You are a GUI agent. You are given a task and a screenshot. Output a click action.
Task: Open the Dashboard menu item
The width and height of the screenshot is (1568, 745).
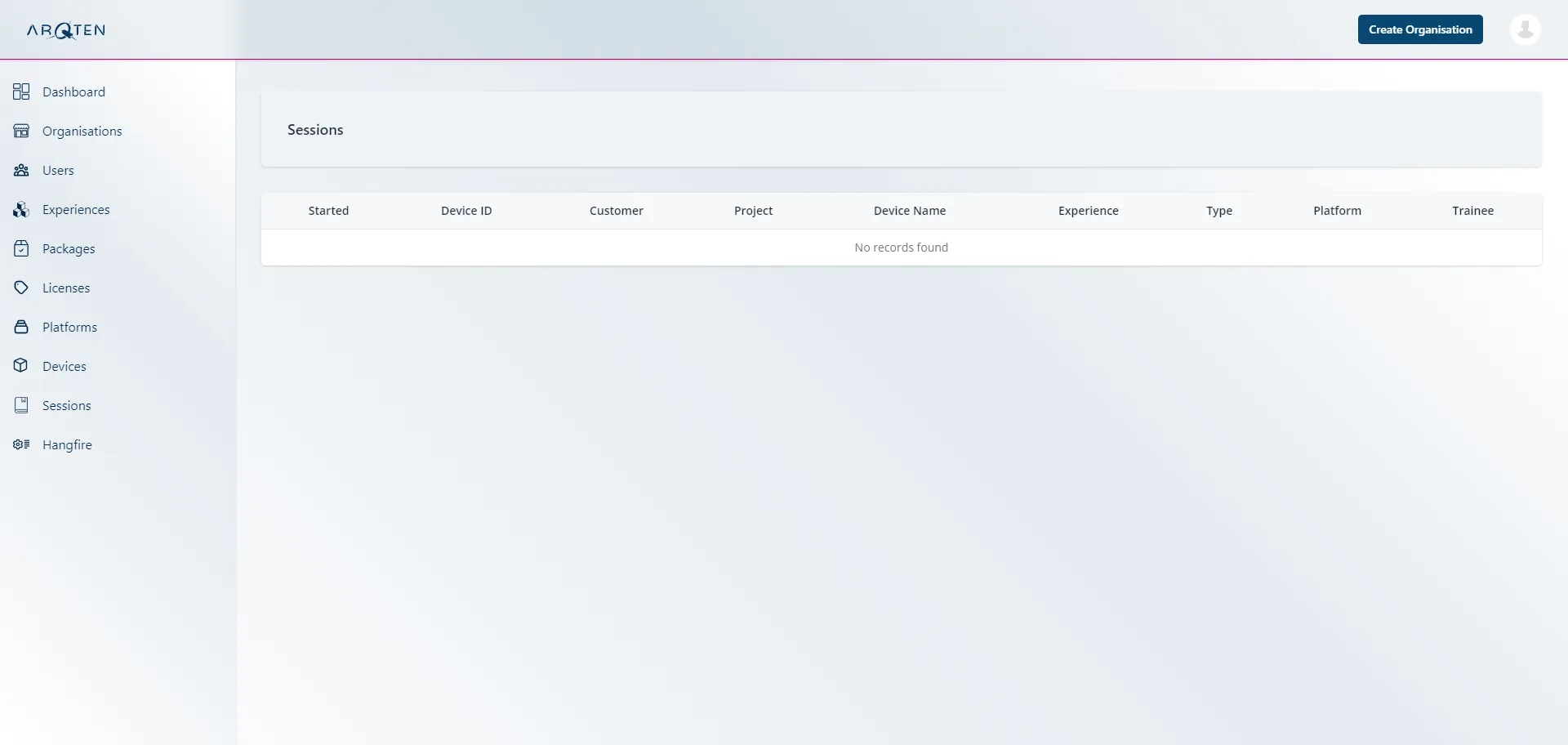click(x=73, y=91)
